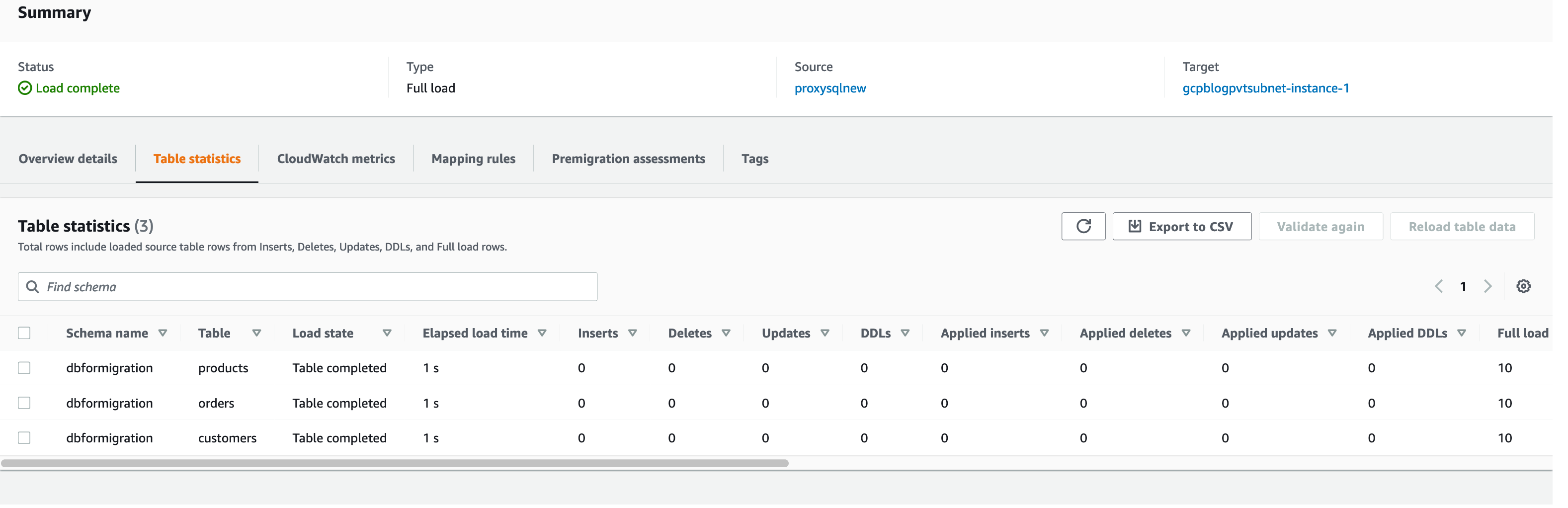Switch to CloudWatch metrics tab

339,160
